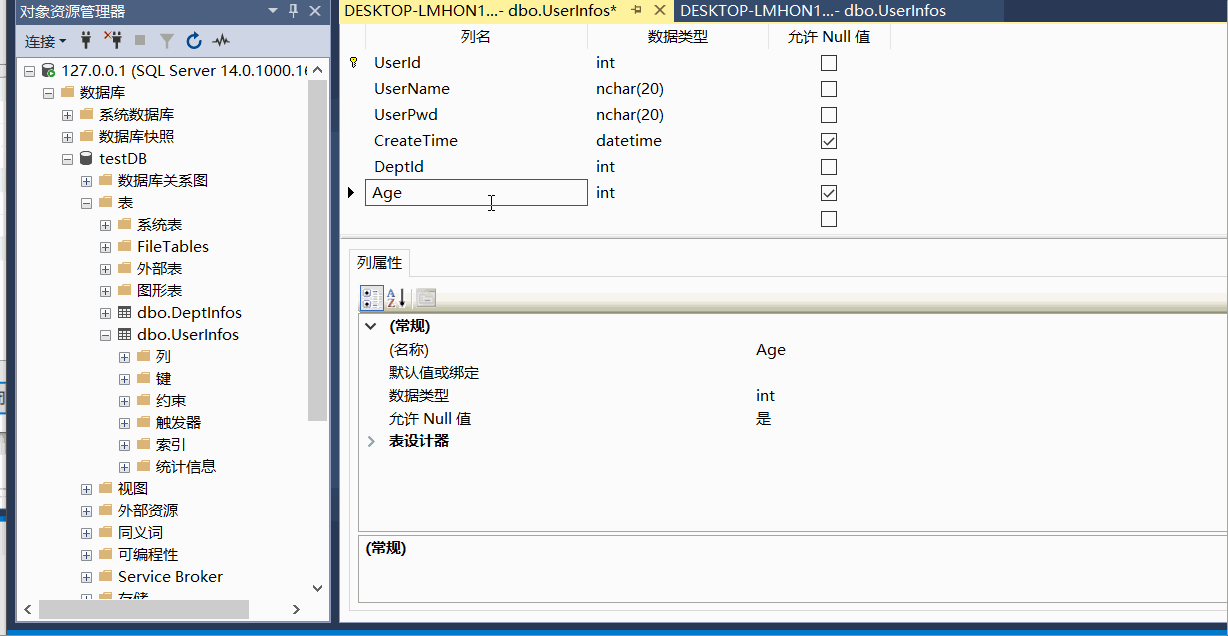Click the server icon for 127.0.0.1

(x=48, y=71)
